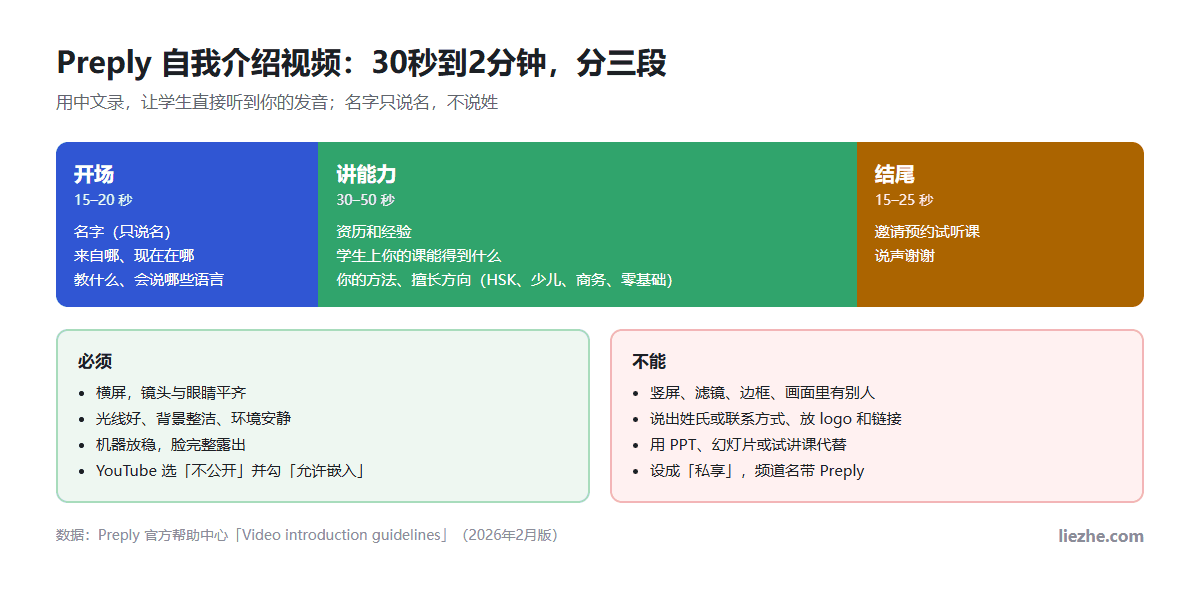1200x590 pixels.
Task: Select the green "讲能力" section heading
Action: pos(366,174)
